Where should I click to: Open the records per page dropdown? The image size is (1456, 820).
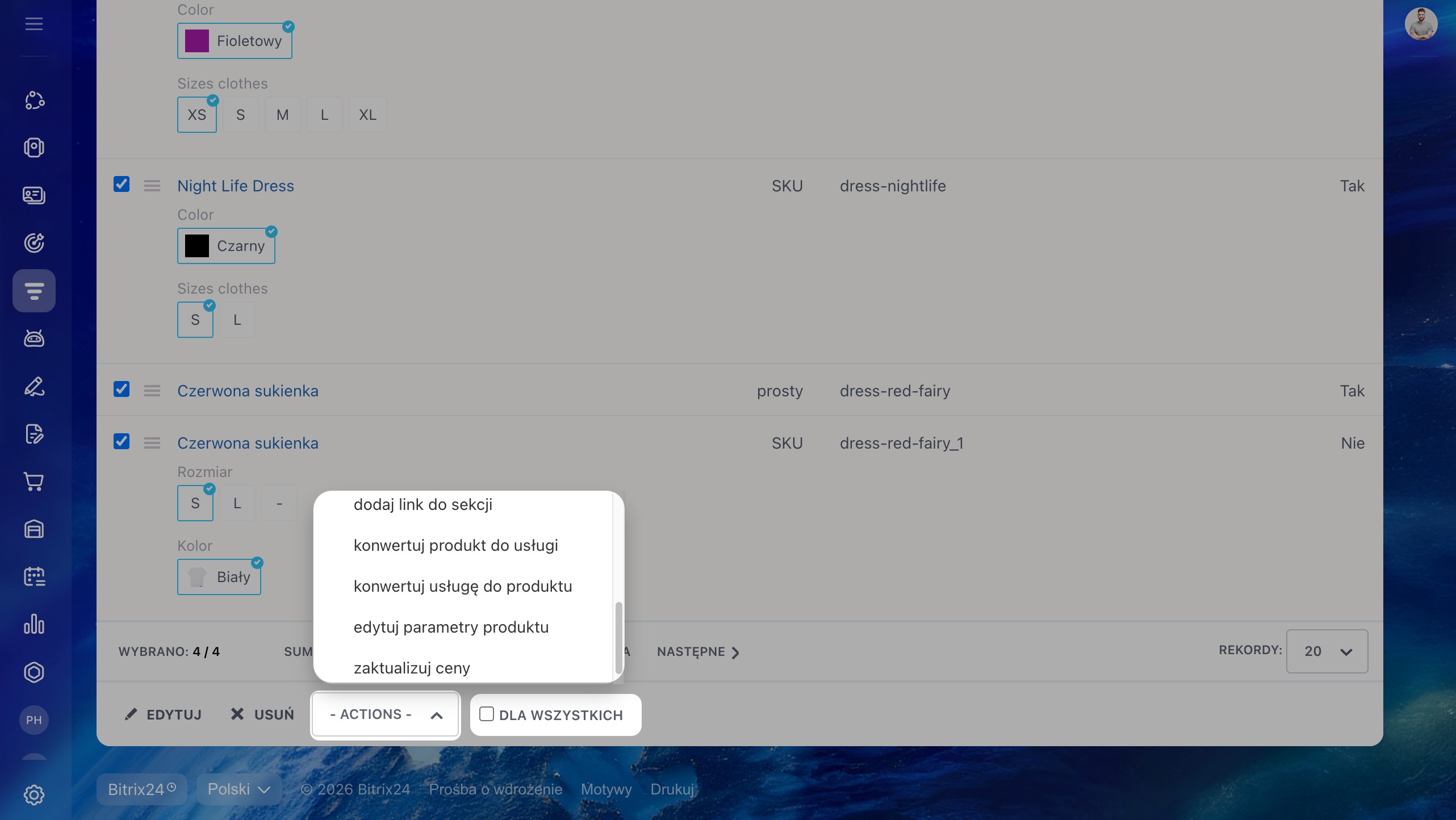point(1327,651)
